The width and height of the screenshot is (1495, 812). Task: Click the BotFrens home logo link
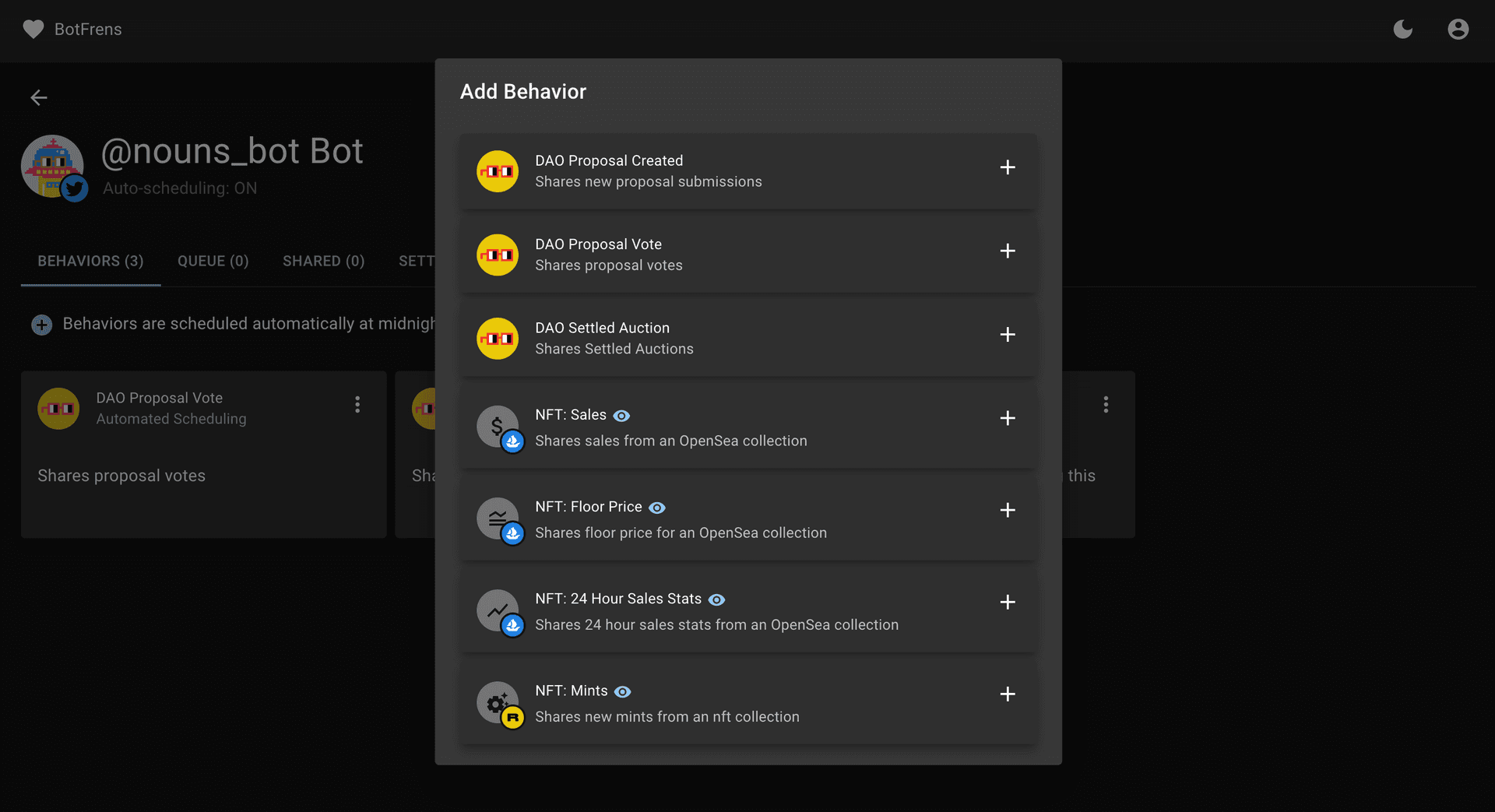coord(72,30)
